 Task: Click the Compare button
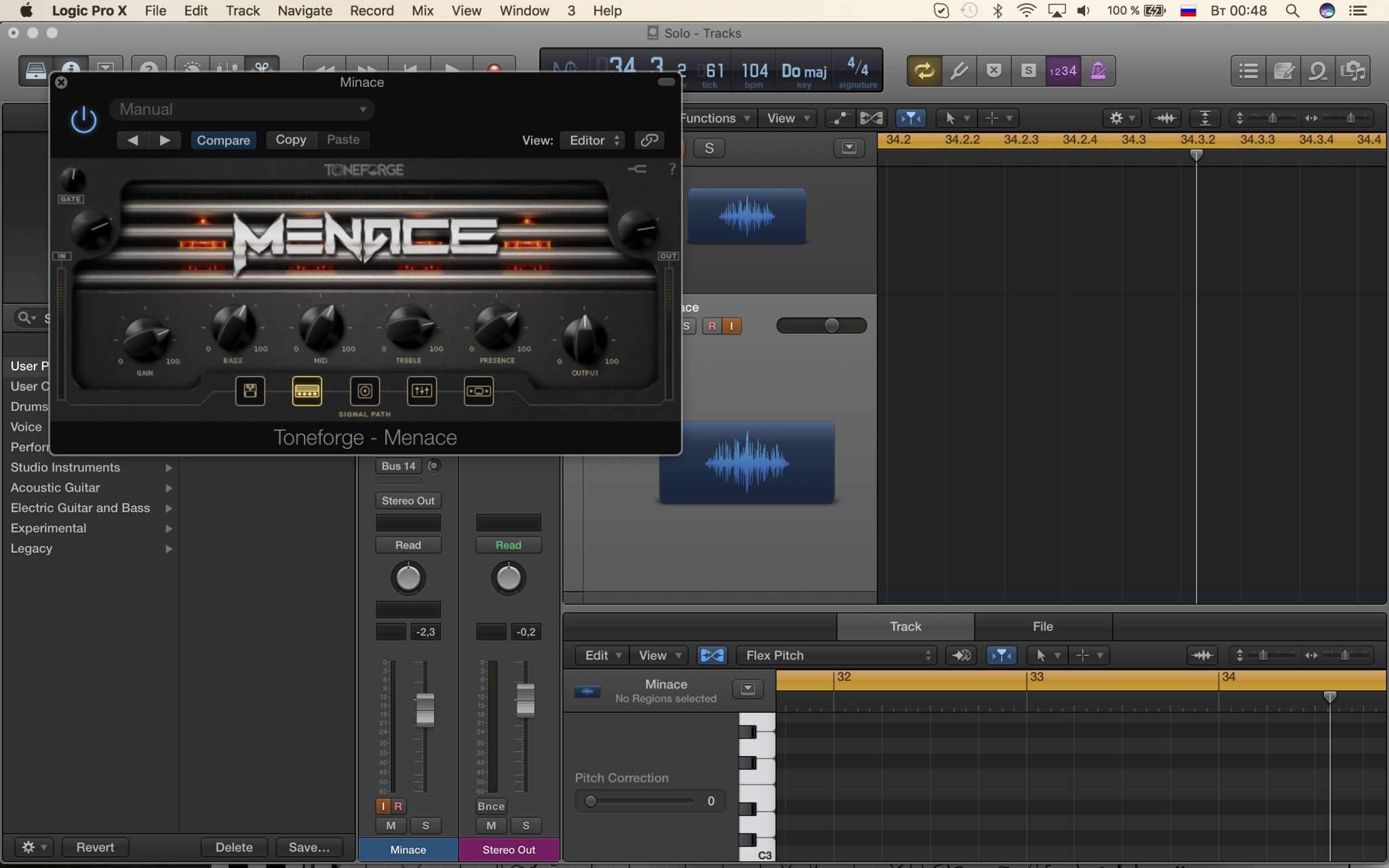click(223, 140)
